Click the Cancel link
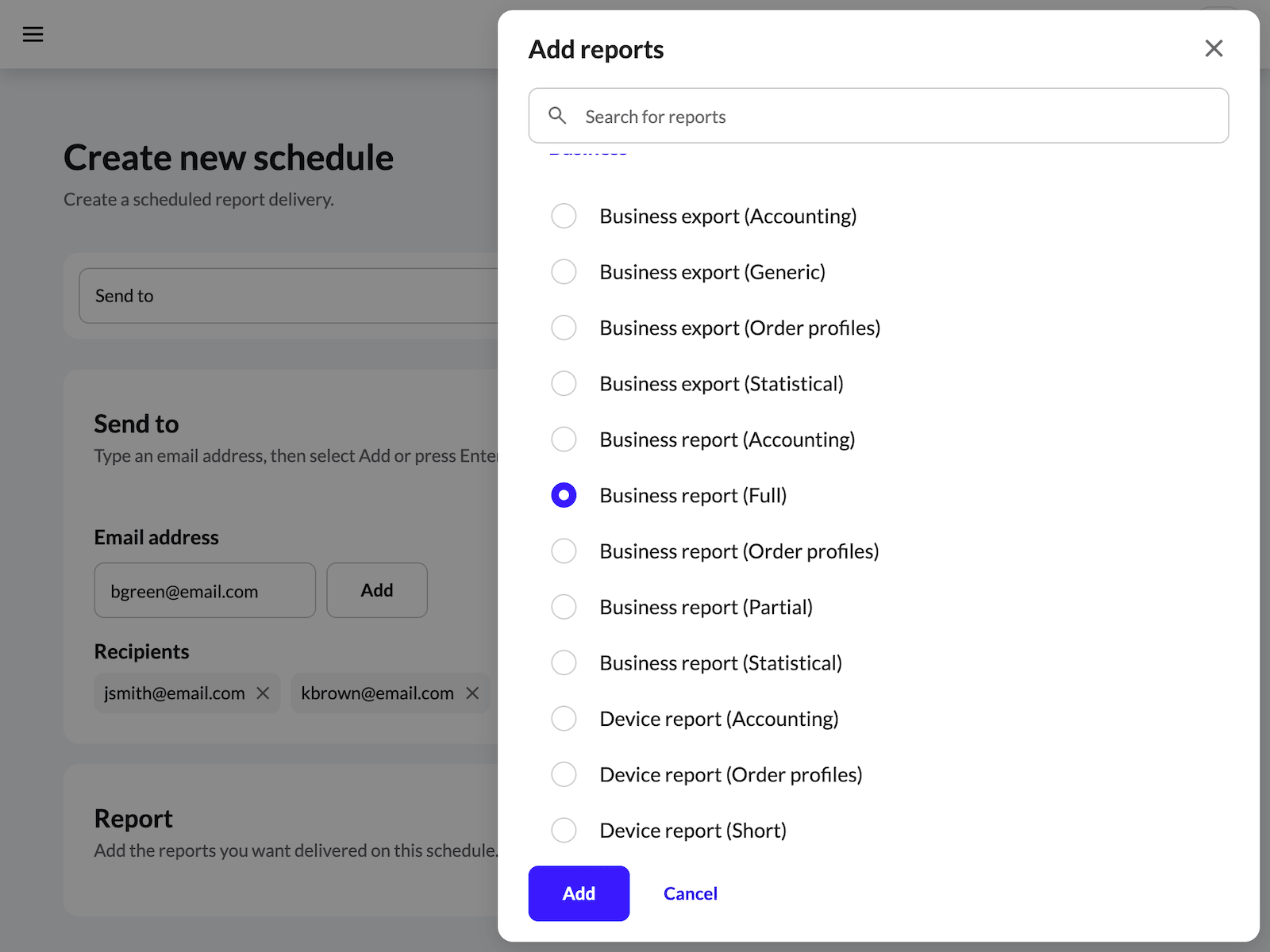 point(691,893)
